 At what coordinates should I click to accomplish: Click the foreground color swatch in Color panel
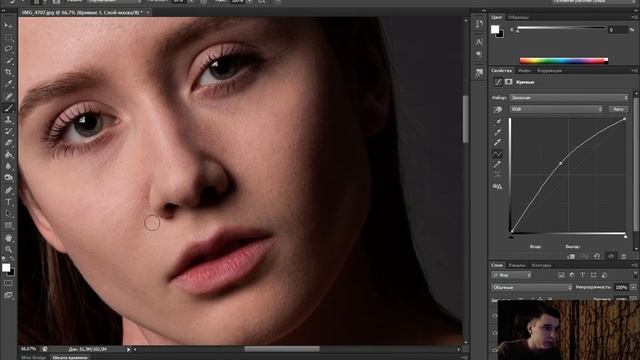click(x=495, y=29)
